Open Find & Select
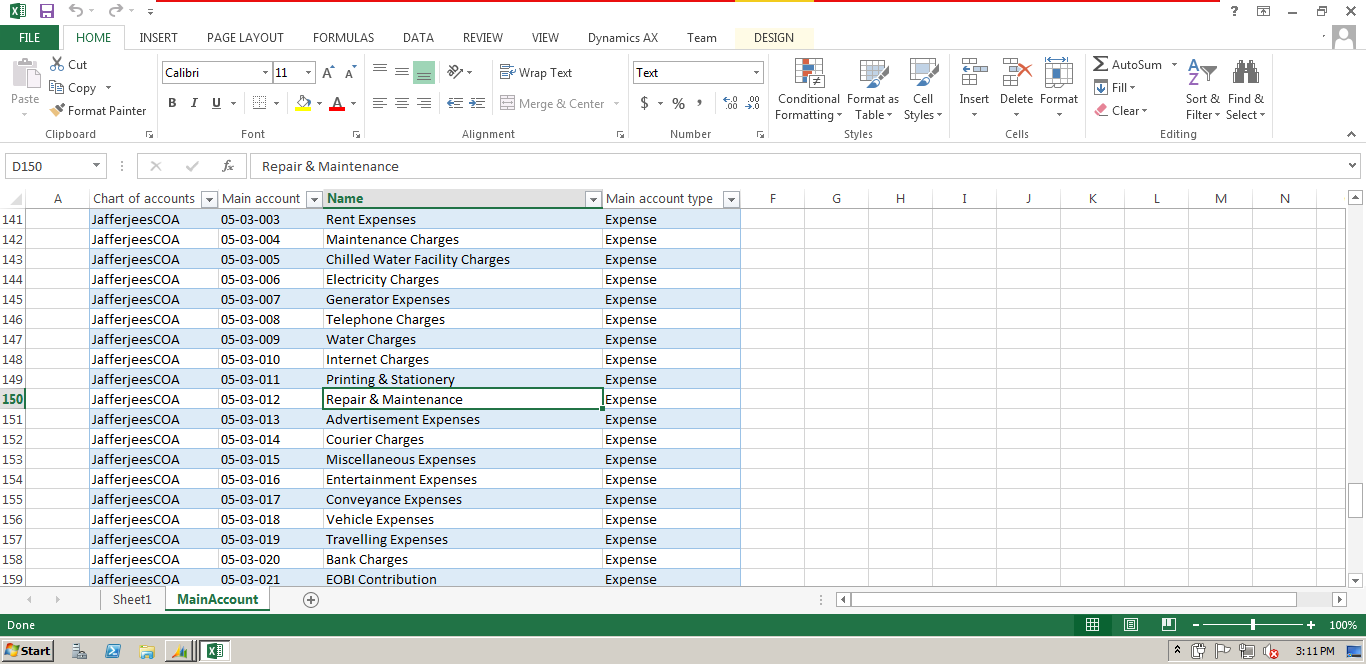Viewport: 1366px width, 664px height. coord(1245,90)
